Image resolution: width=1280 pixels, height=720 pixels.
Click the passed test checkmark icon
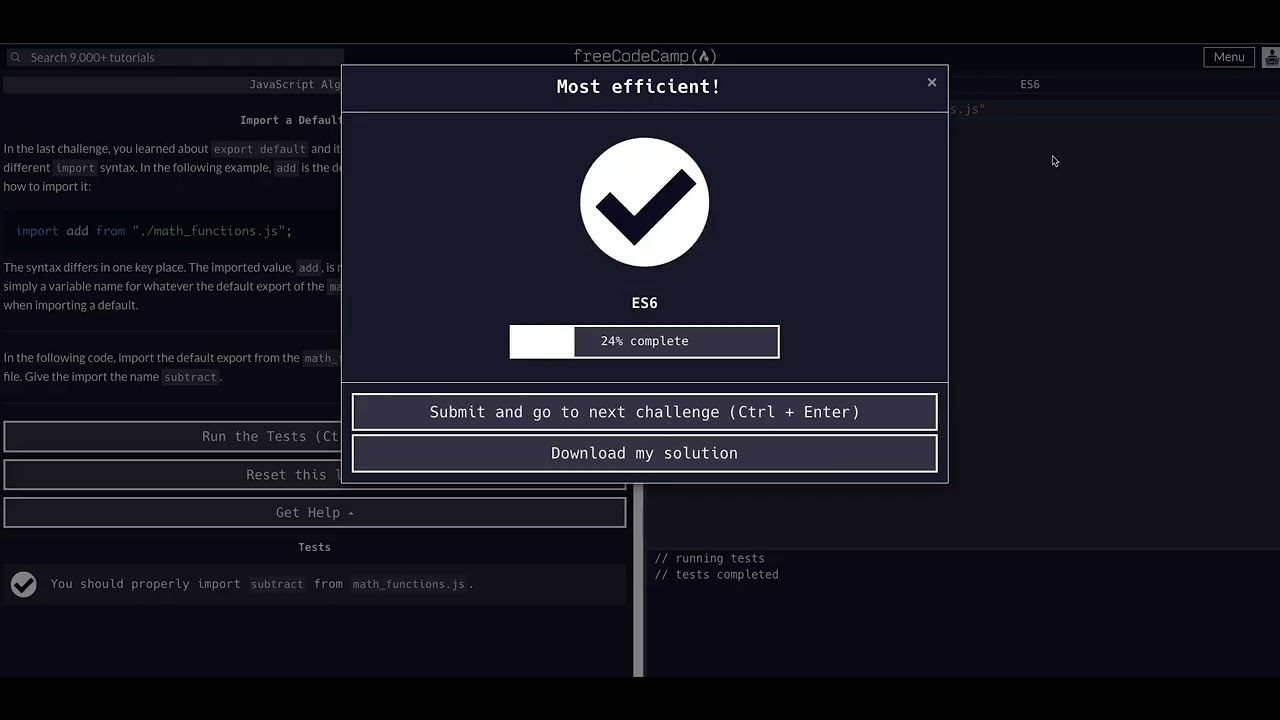[23, 584]
